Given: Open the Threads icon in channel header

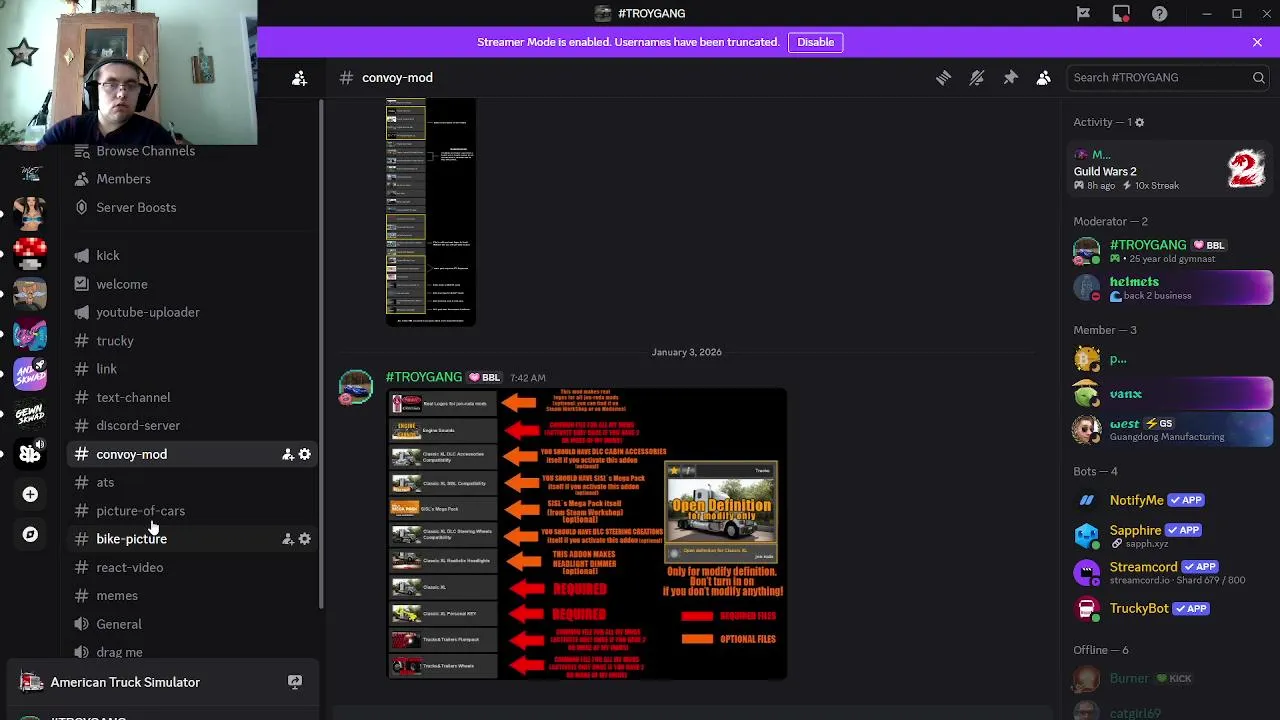Looking at the screenshot, I should 943,77.
